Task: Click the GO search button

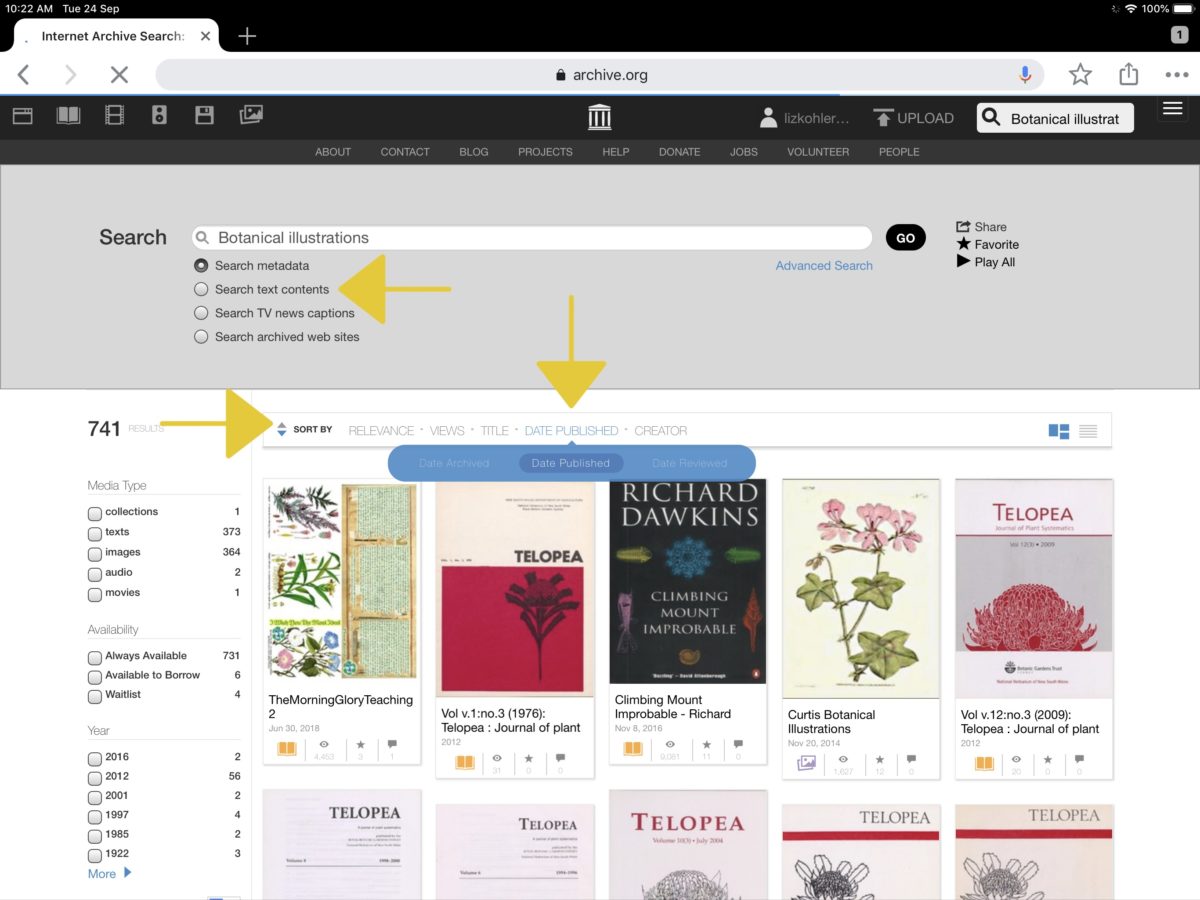Action: tap(905, 238)
